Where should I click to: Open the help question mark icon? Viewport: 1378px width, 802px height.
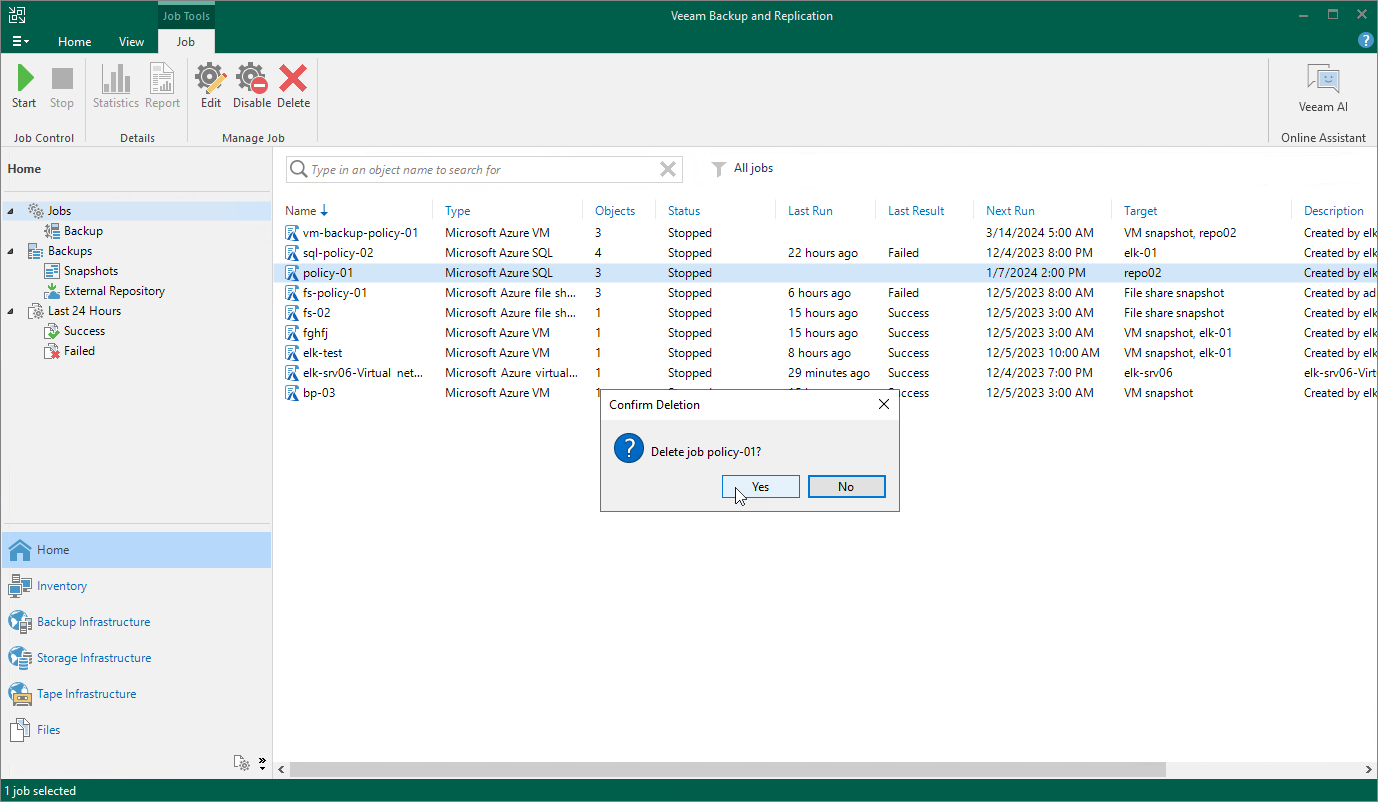click(x=1365, y=41)
